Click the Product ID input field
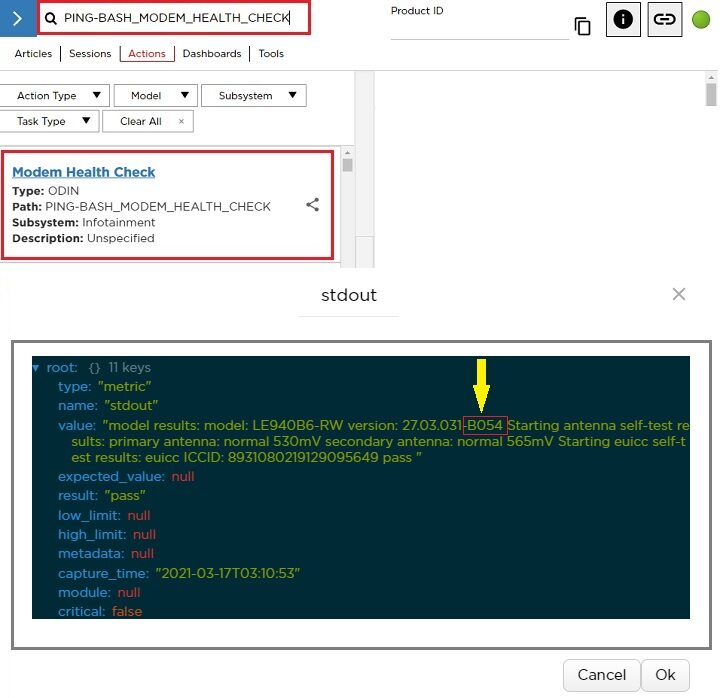This screenshot has height=698, width=720. (x=478, y=29)
